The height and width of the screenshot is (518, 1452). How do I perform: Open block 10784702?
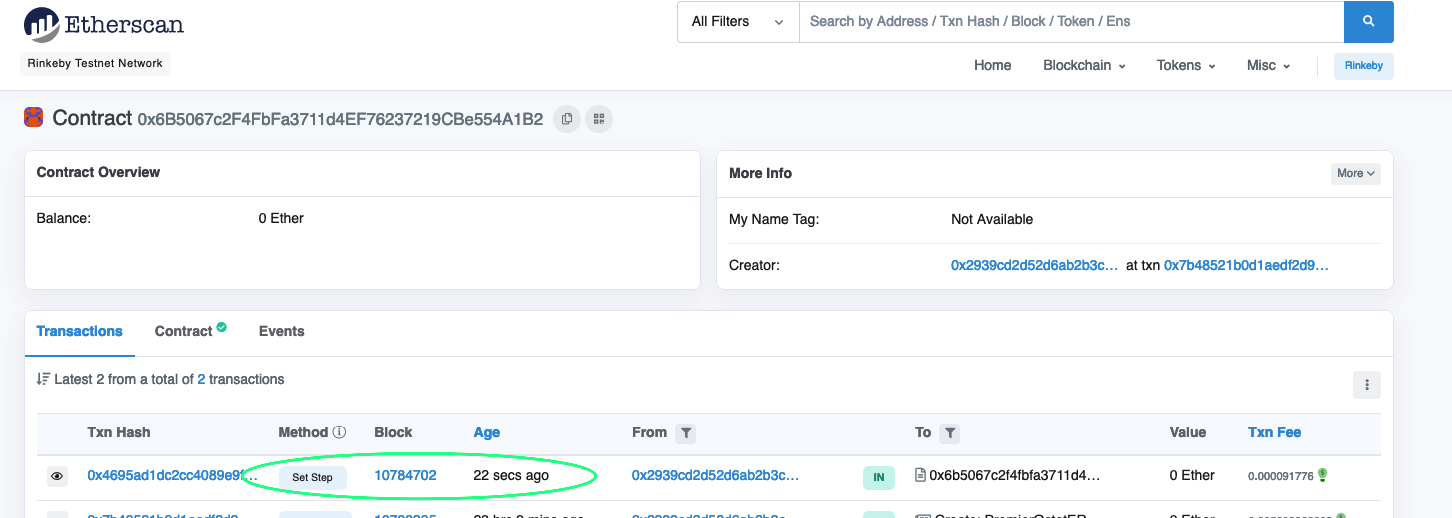(405, 475)
